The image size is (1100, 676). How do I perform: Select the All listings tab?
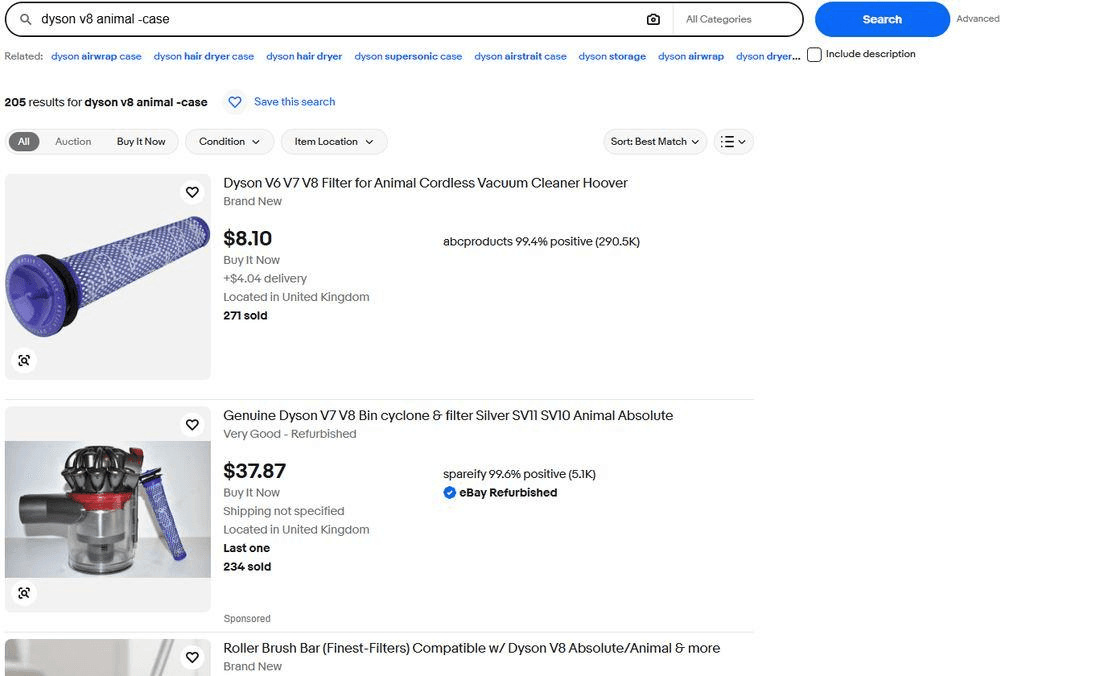(x=24, y=142)
